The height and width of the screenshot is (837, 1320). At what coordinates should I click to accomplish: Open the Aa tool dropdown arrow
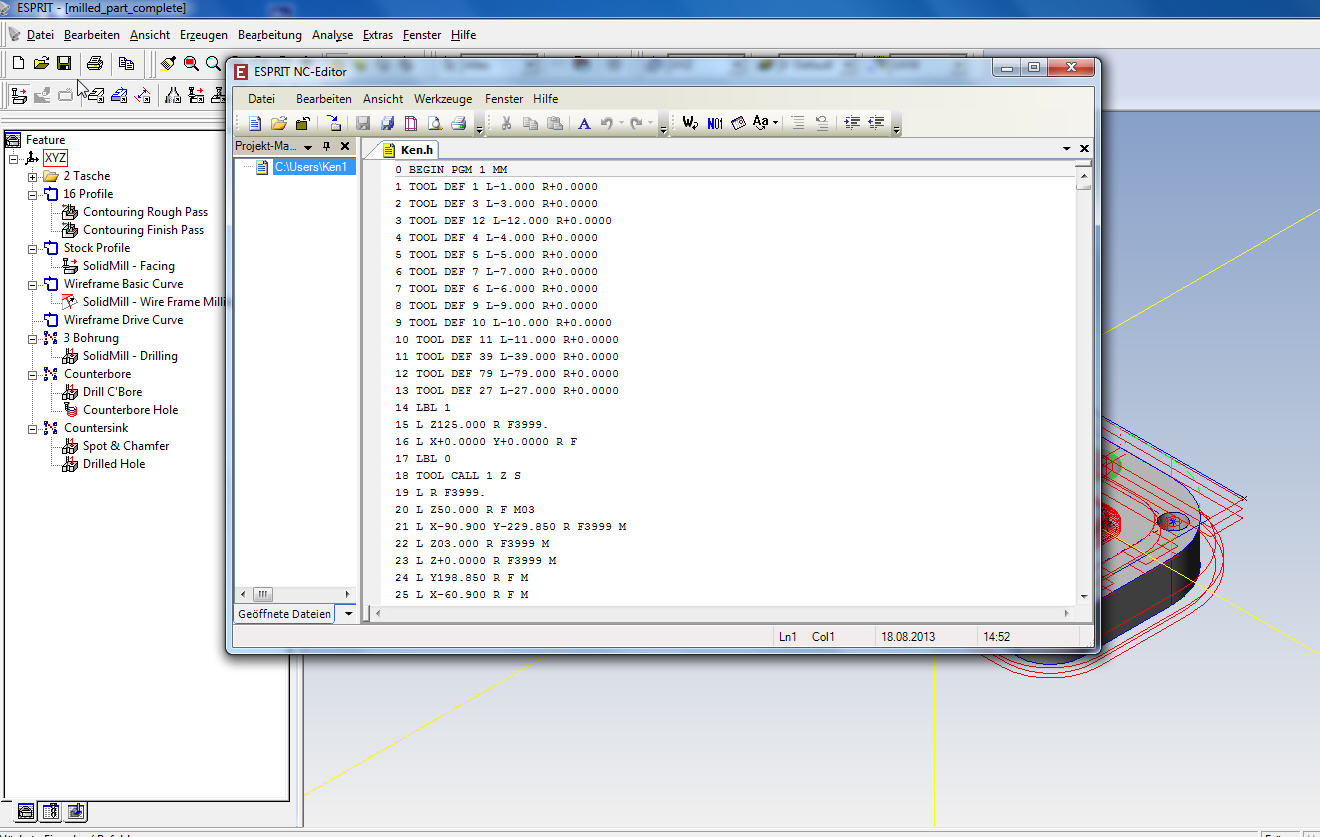click(x=776, y=124)
